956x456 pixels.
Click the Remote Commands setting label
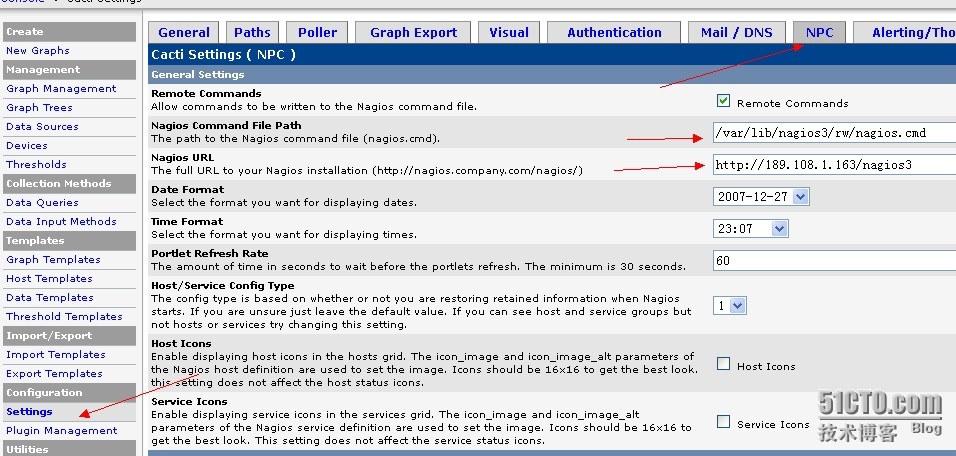click(x=206, y=93)
